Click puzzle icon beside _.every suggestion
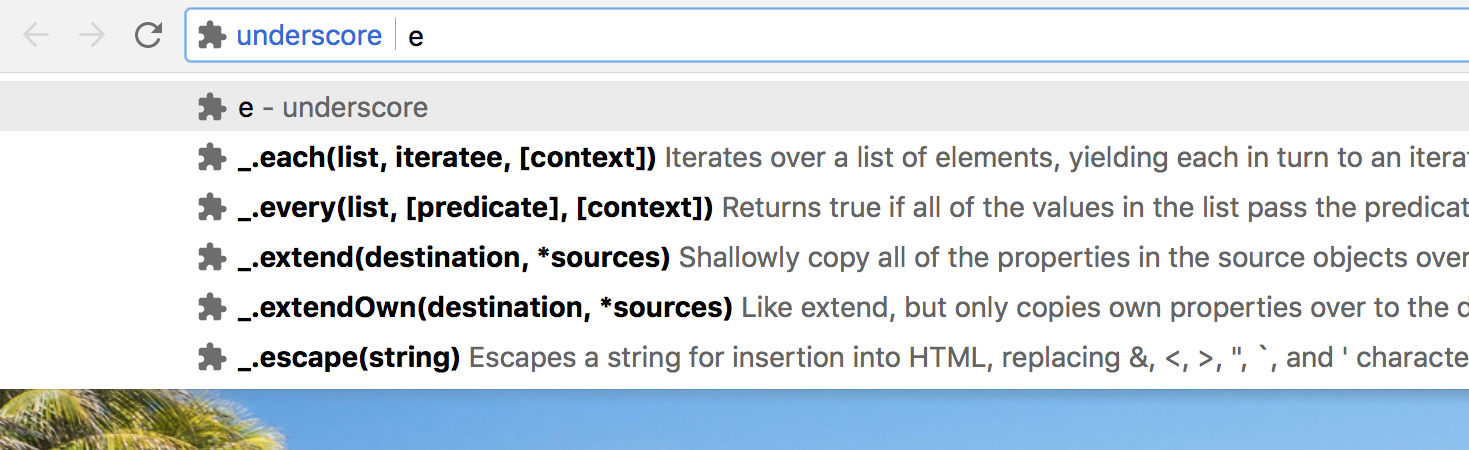Viewport: 1469px width, 450px height. (x=211, y=207)
